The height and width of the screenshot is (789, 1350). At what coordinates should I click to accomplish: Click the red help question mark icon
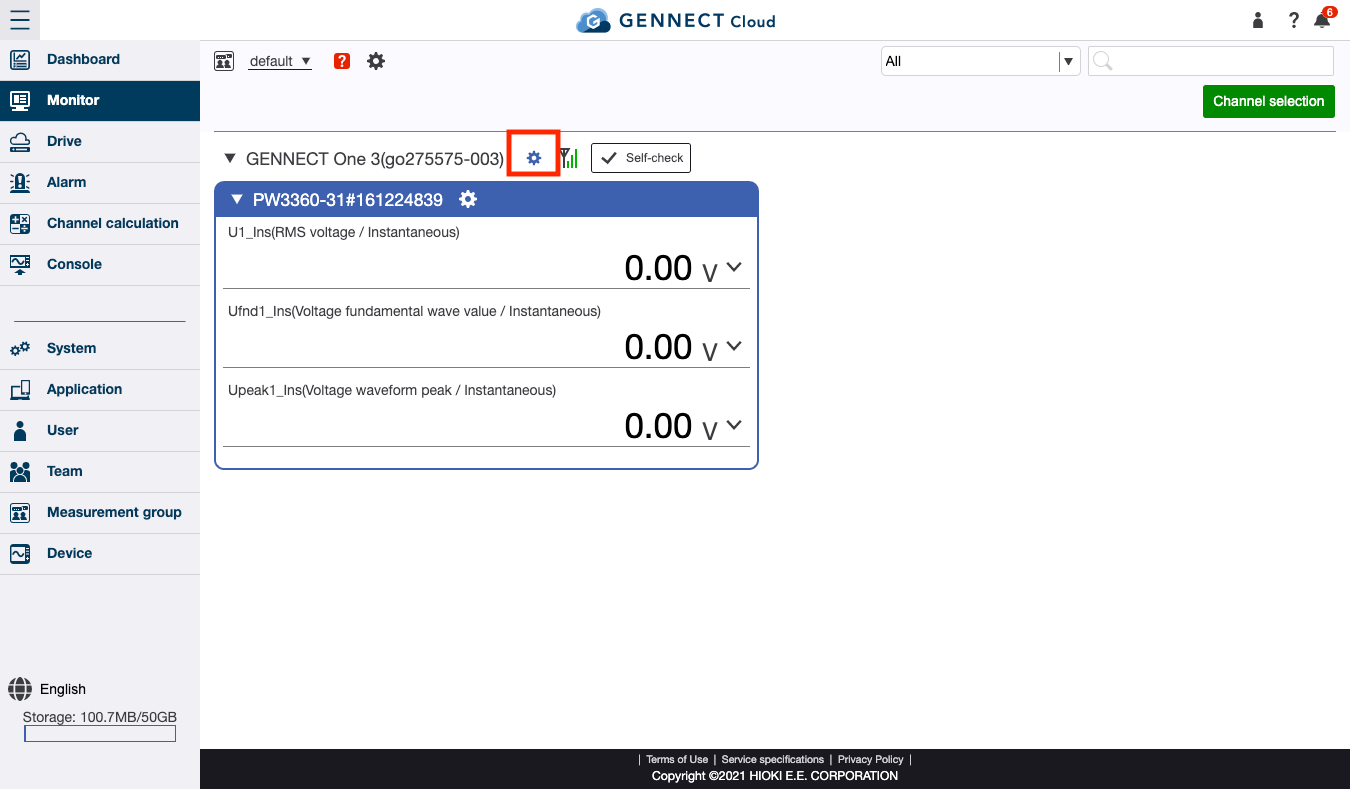click(x=341, y=61)
